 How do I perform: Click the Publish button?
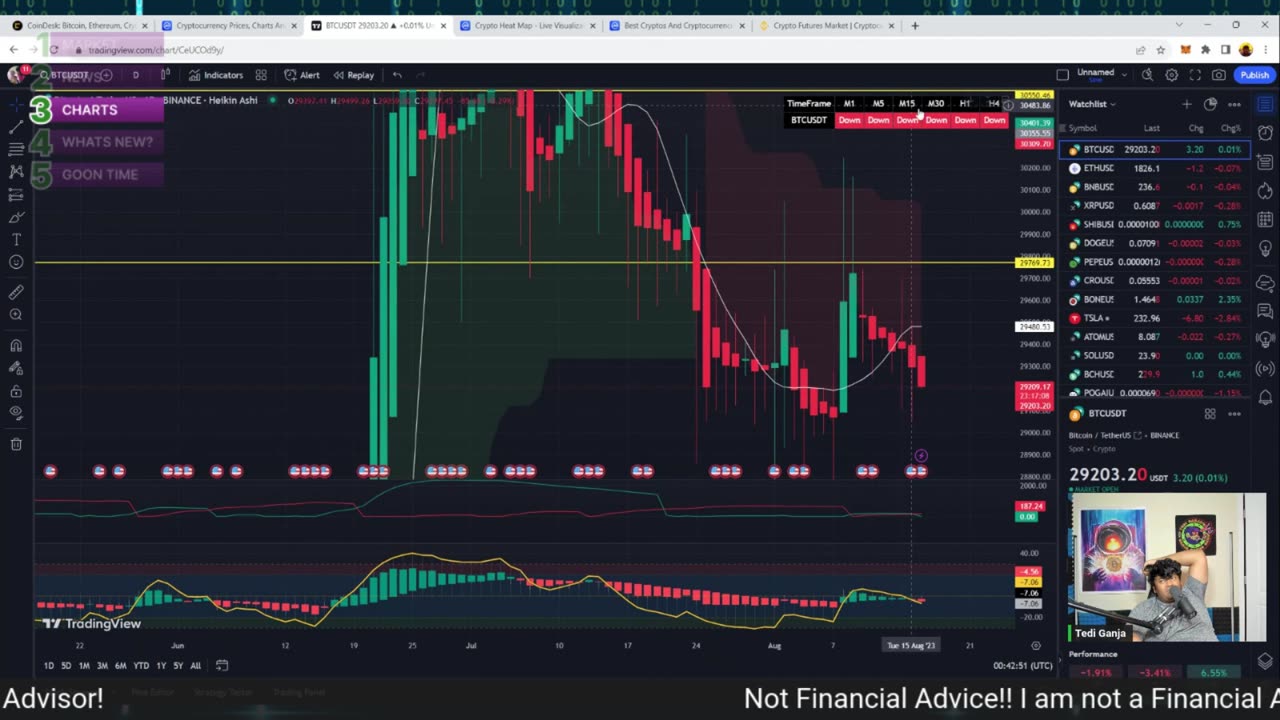1254,75
